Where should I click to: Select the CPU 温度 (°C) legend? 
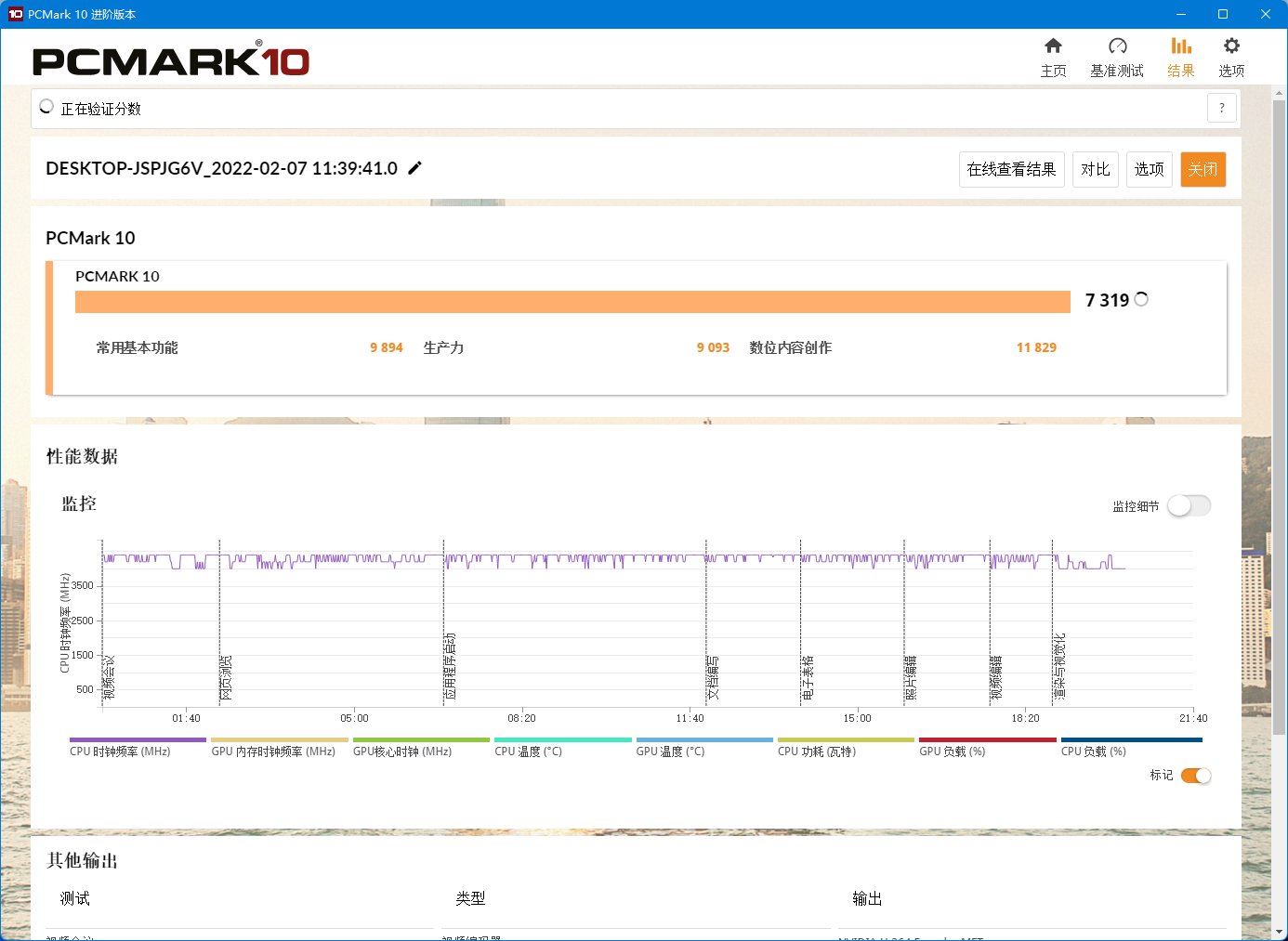[562, 748]
